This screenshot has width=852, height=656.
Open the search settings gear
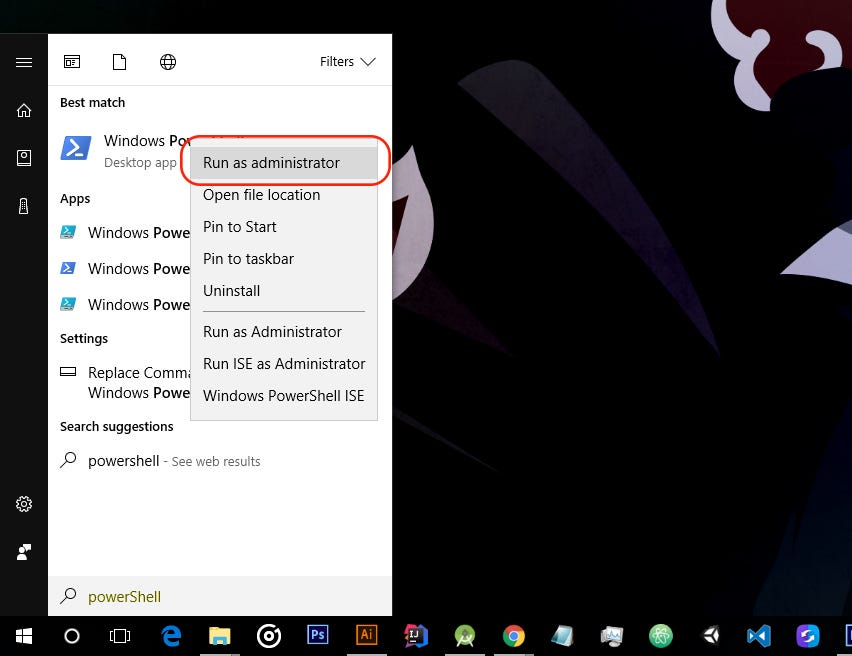tap(23, 504)
